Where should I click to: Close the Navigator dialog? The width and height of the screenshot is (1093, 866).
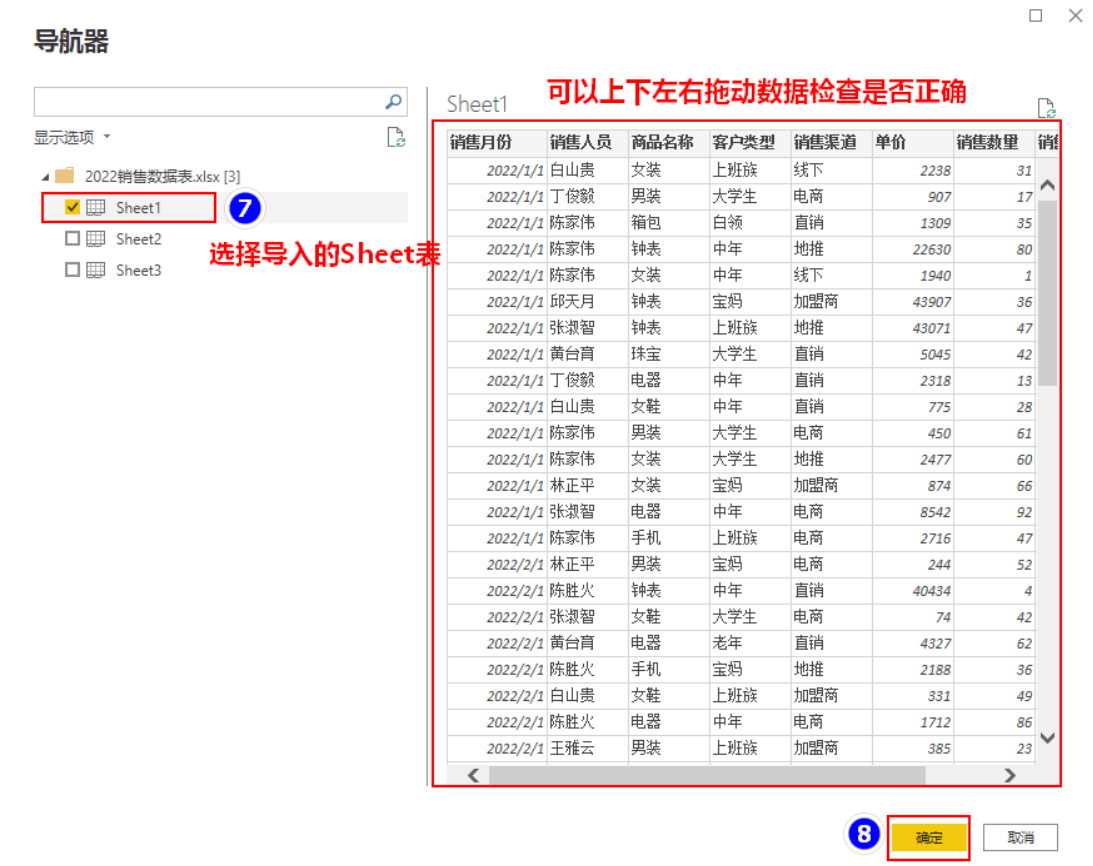(x=1076, y=15)
